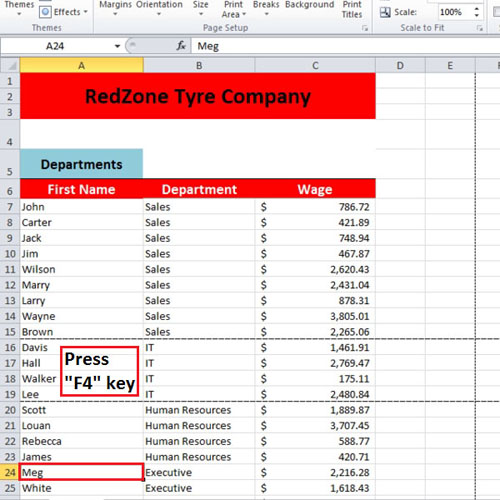Click the Scale icon
Image resolution: width=500 pixels, height=500 pixels.
coord(385,12)
